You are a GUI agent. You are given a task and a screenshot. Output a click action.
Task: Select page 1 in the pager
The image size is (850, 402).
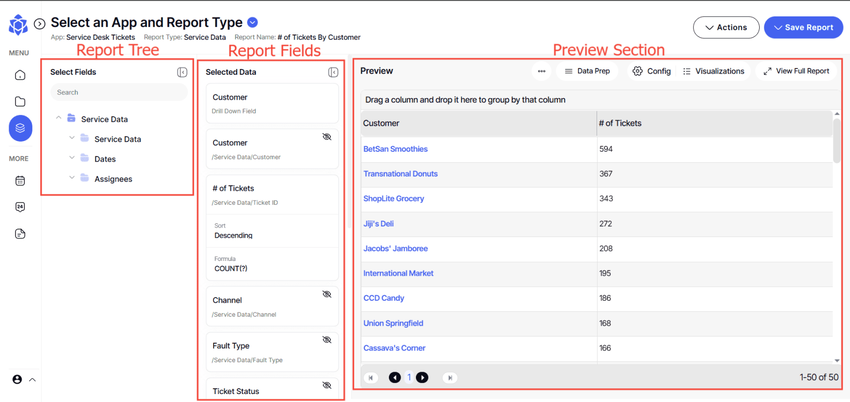(409, 378)
